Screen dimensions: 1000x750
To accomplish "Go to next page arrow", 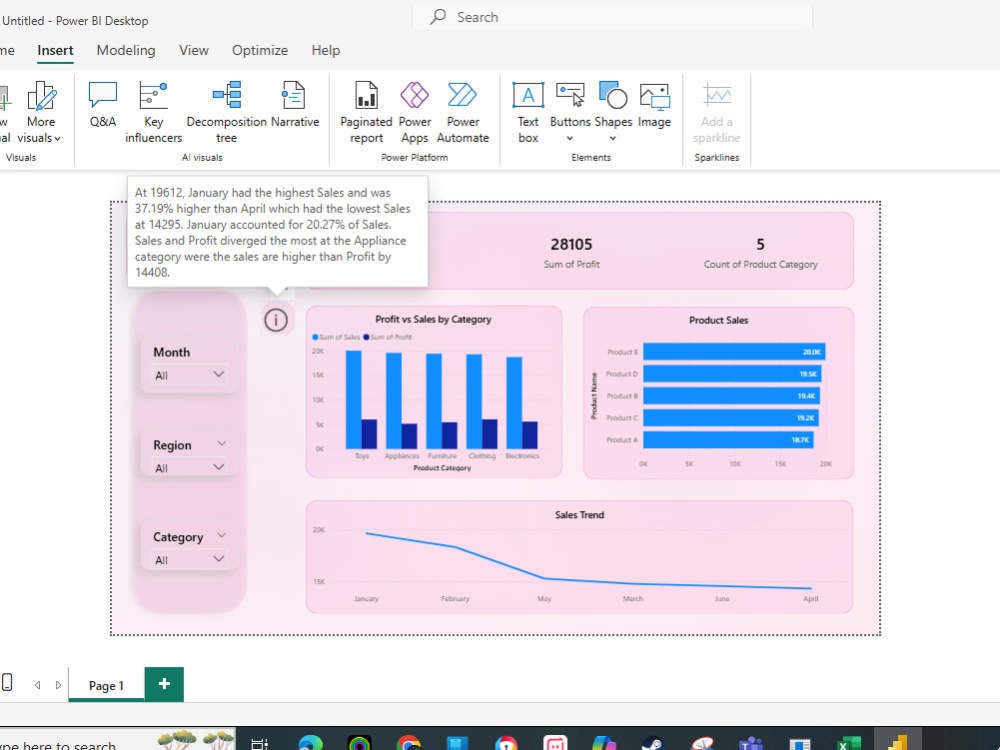I will [x=58, y=685].
